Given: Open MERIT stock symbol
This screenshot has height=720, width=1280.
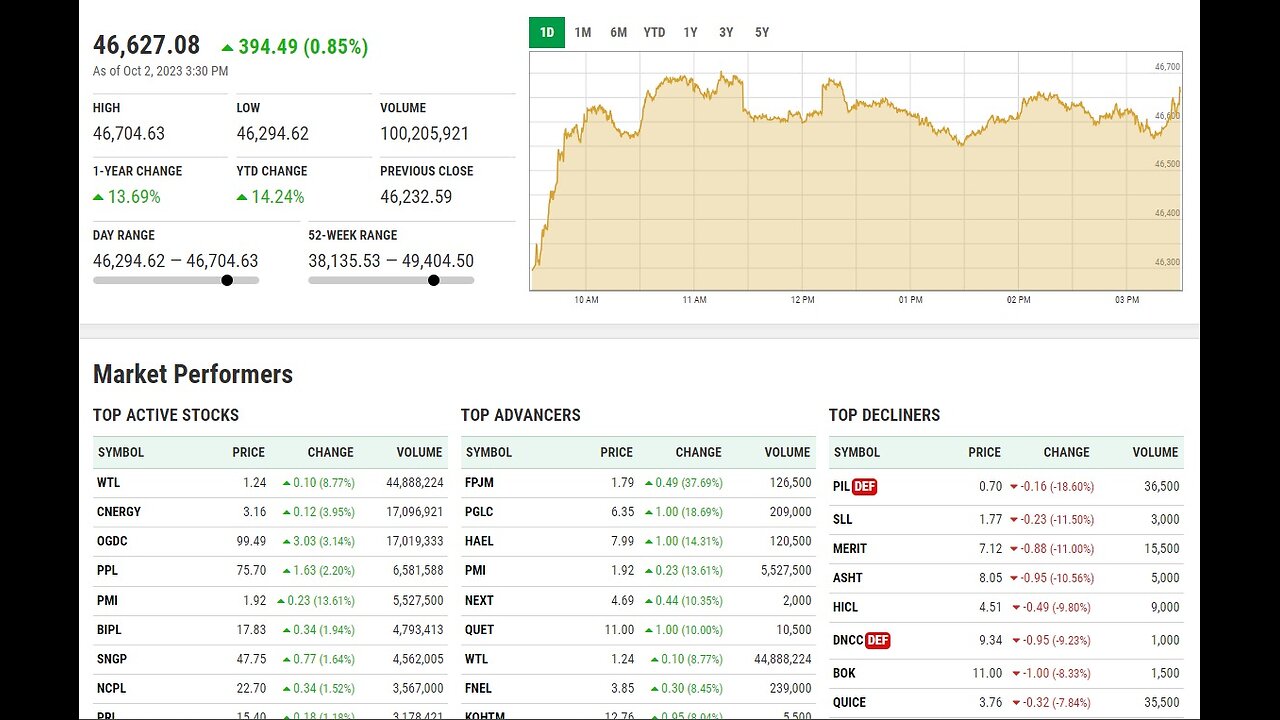Looking at the screenshot, I should [850, 548].
